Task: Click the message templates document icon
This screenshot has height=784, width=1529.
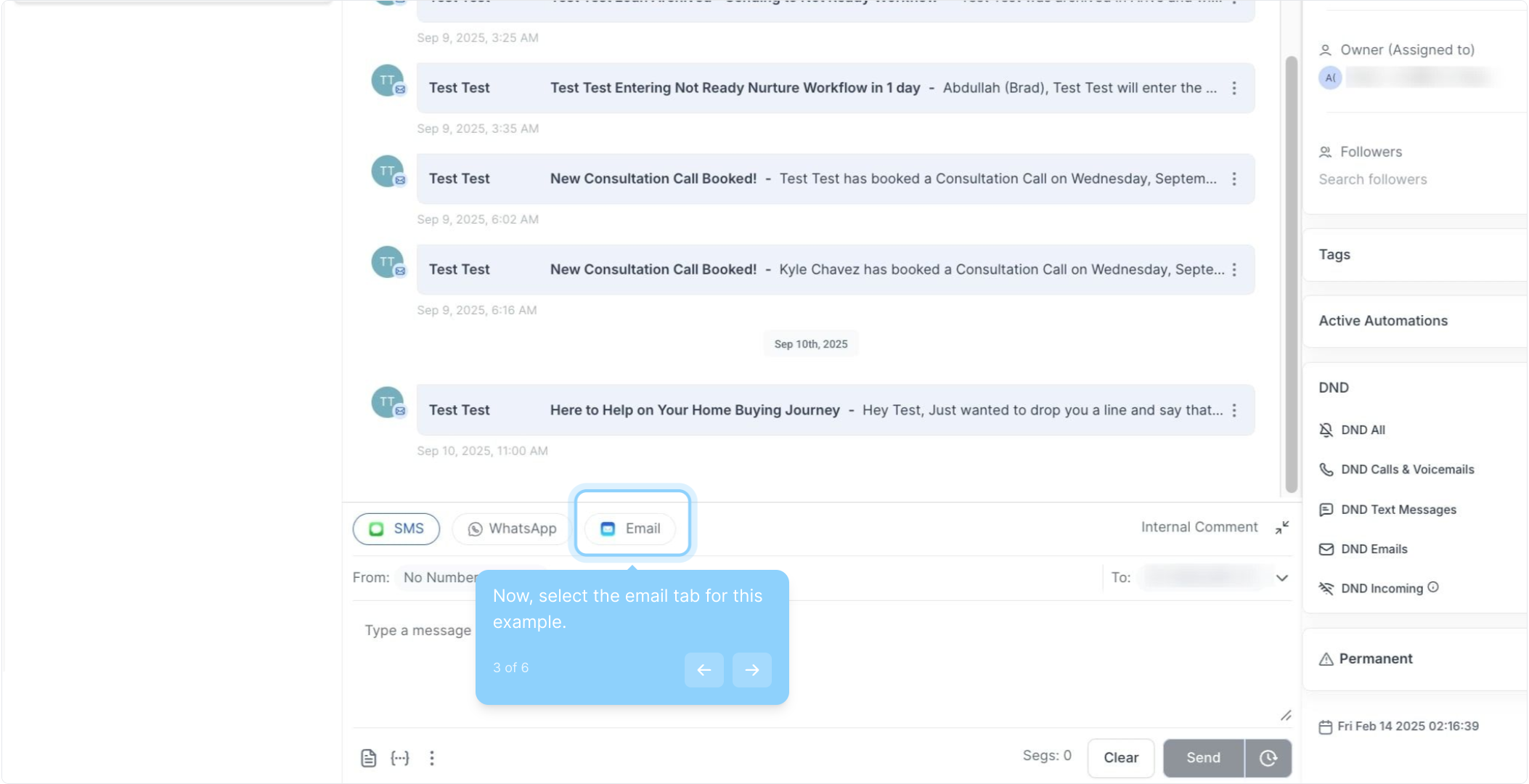Action: (368, 758)
